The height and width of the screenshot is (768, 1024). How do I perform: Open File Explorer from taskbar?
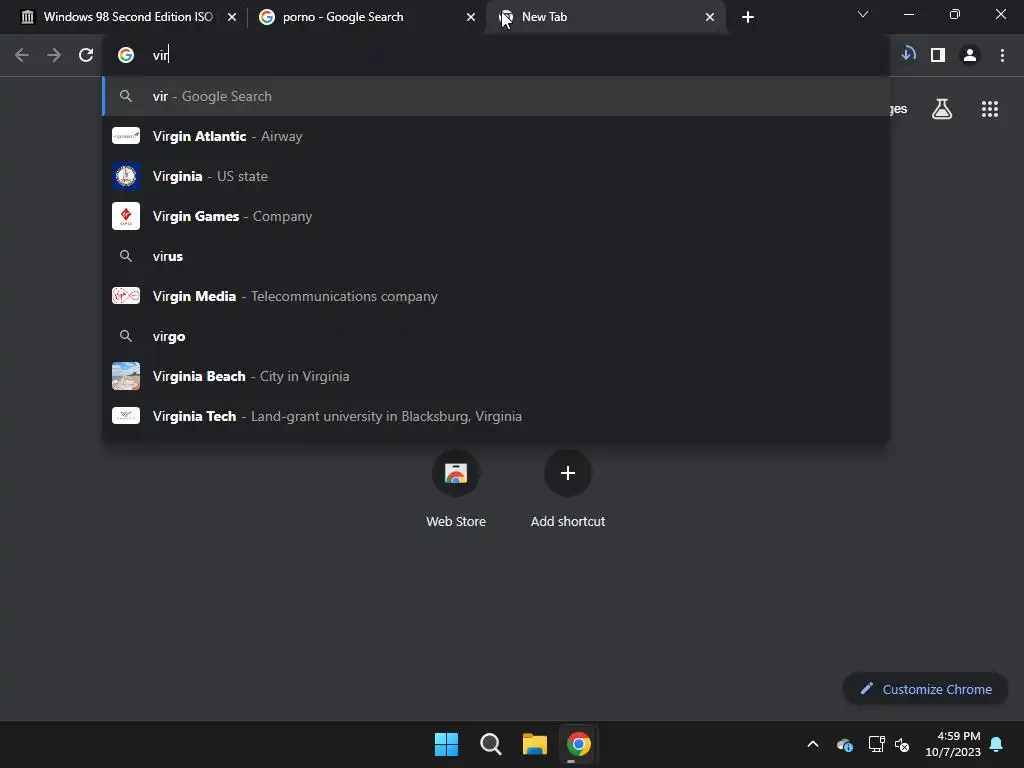pyautogui.click(x=534, y=744)
